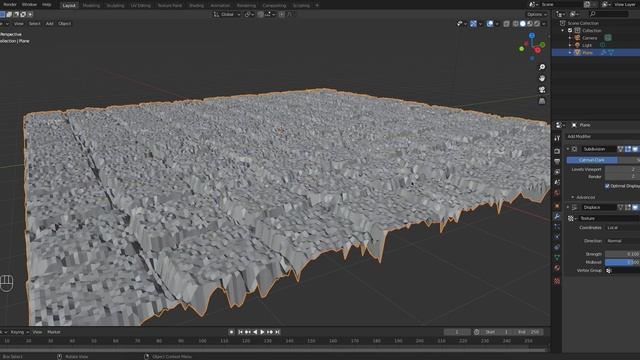640x360 pixels.
Task: Click the Levels Viewport value field
Action: click(622, 169)
